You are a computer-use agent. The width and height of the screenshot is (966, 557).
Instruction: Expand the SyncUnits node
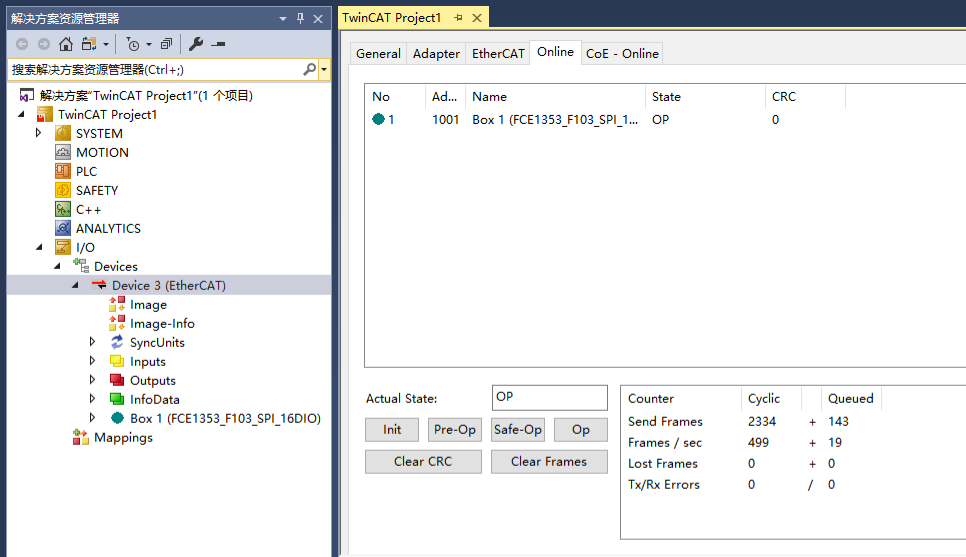pyautogui.click(x=92, y=342)
